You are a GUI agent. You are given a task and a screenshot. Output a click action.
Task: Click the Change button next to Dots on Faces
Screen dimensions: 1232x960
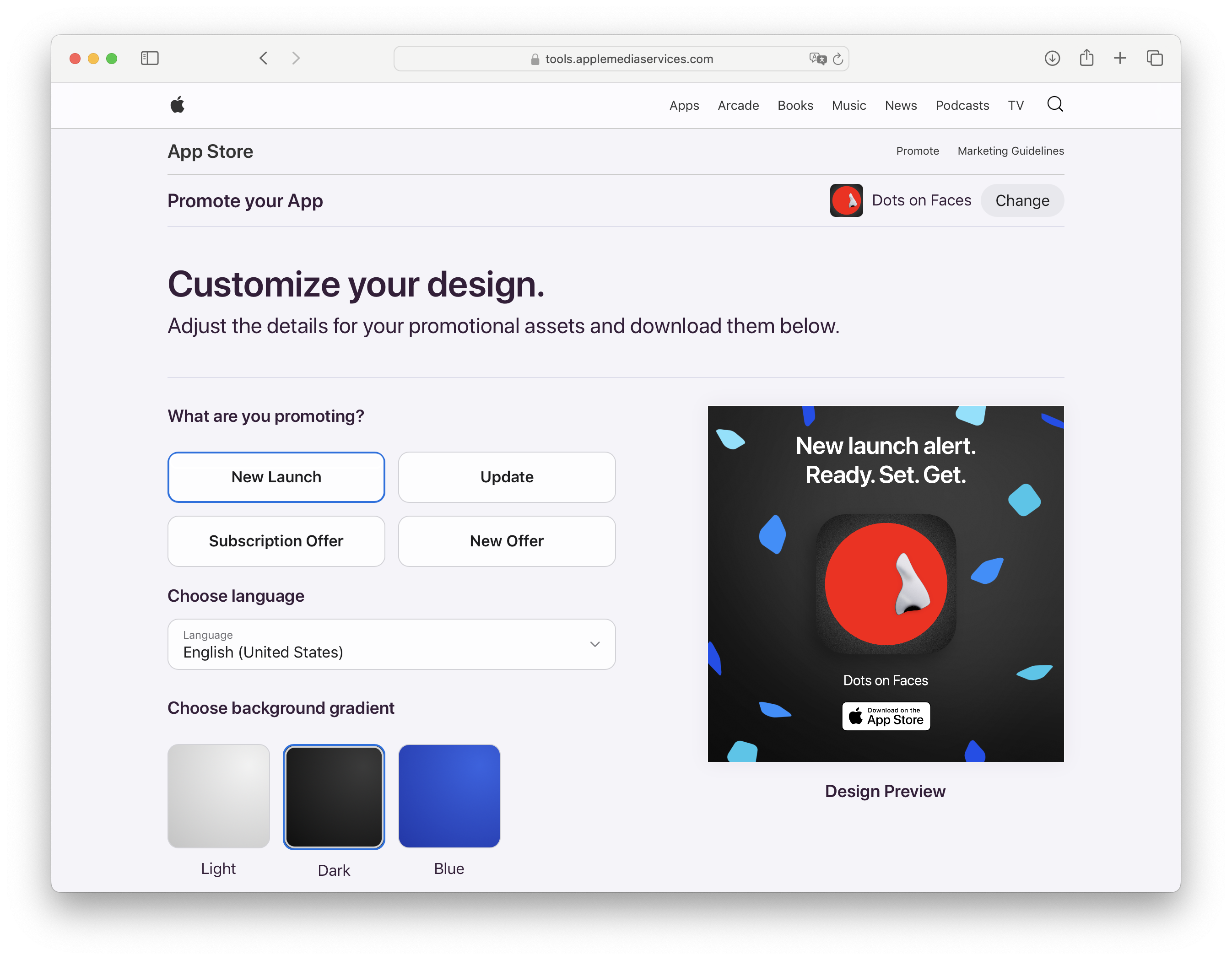[1022, 200]
